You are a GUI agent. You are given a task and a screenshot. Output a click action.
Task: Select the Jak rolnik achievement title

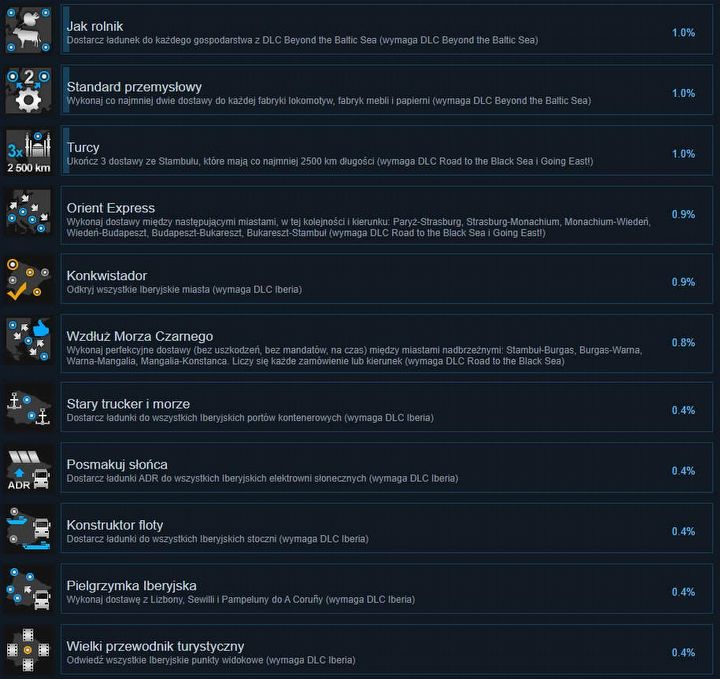click(x=95, y=26)
